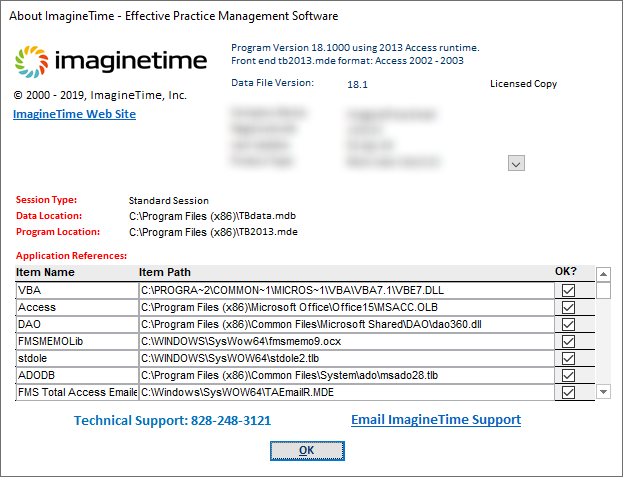Viewport: 623px width, 477px height.
Task: Click the Technical Support 828-248-3121 text
Action: (x=172, y=421)
